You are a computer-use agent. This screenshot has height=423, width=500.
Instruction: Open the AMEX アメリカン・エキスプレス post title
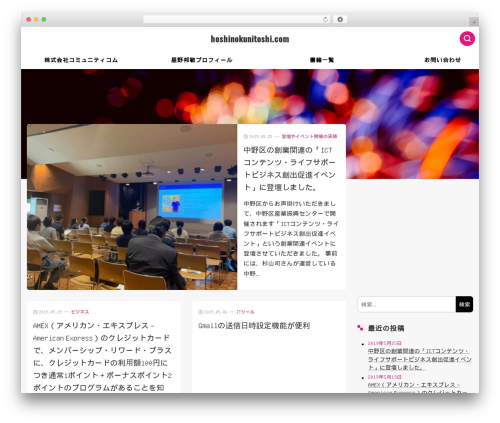pyautogui.click(x=102, y=356)
